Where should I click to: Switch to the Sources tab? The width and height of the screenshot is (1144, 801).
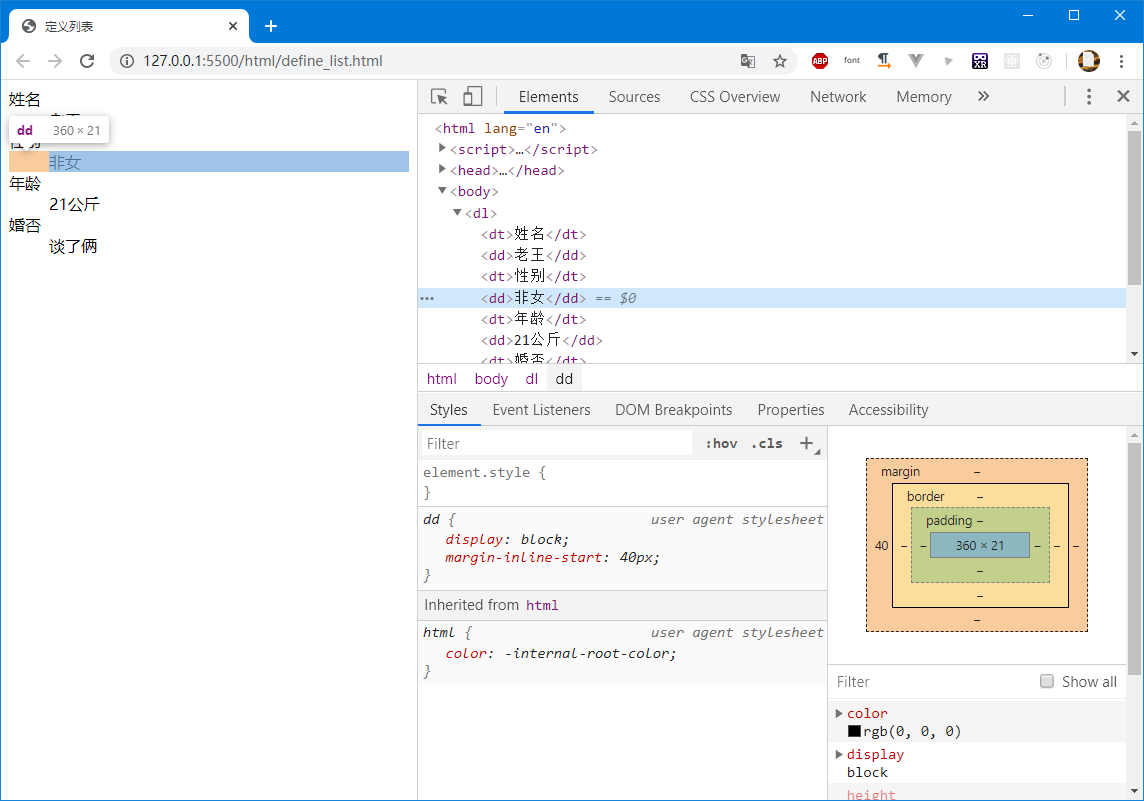[634, 97]
